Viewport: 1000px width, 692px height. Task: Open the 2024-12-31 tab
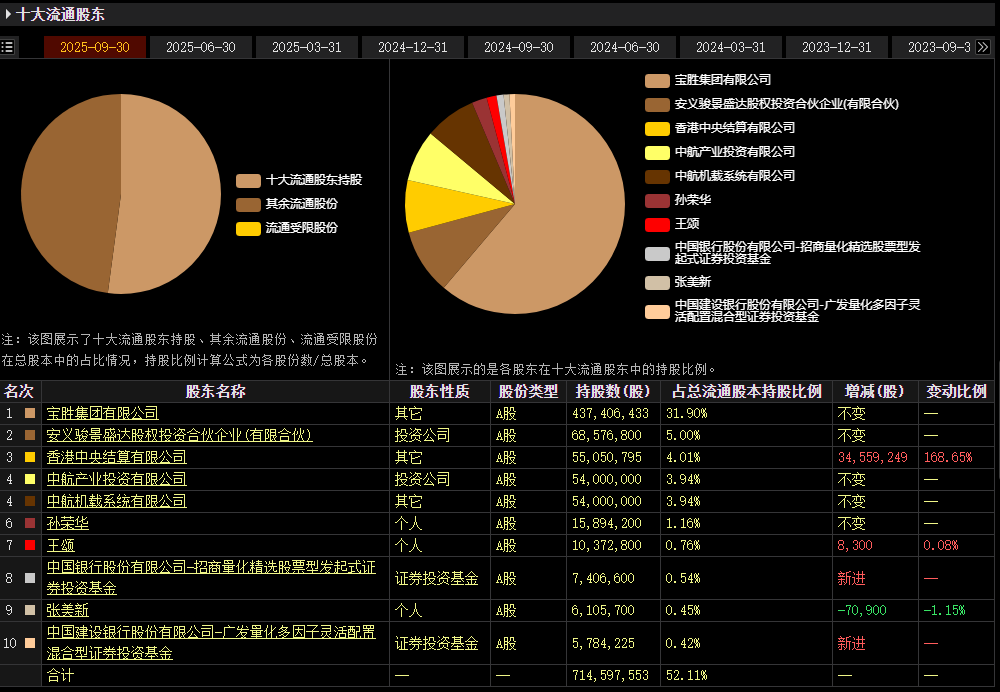[x=413, y=47]
